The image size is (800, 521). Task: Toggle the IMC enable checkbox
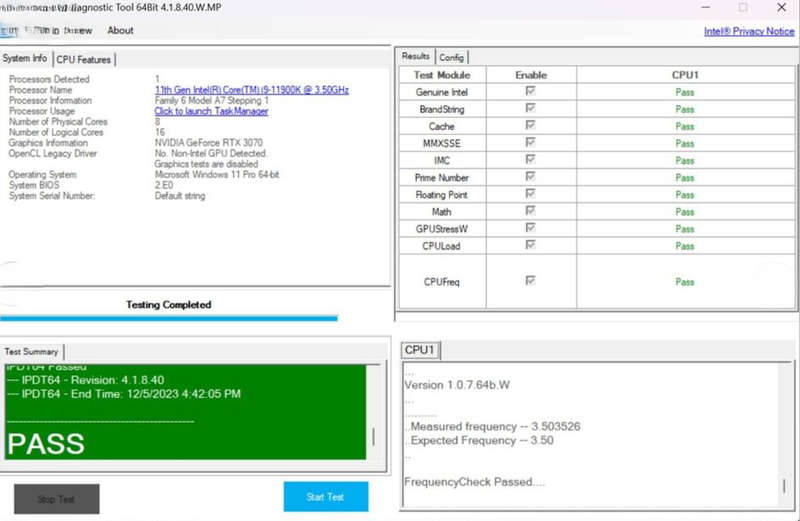point(530,159)
